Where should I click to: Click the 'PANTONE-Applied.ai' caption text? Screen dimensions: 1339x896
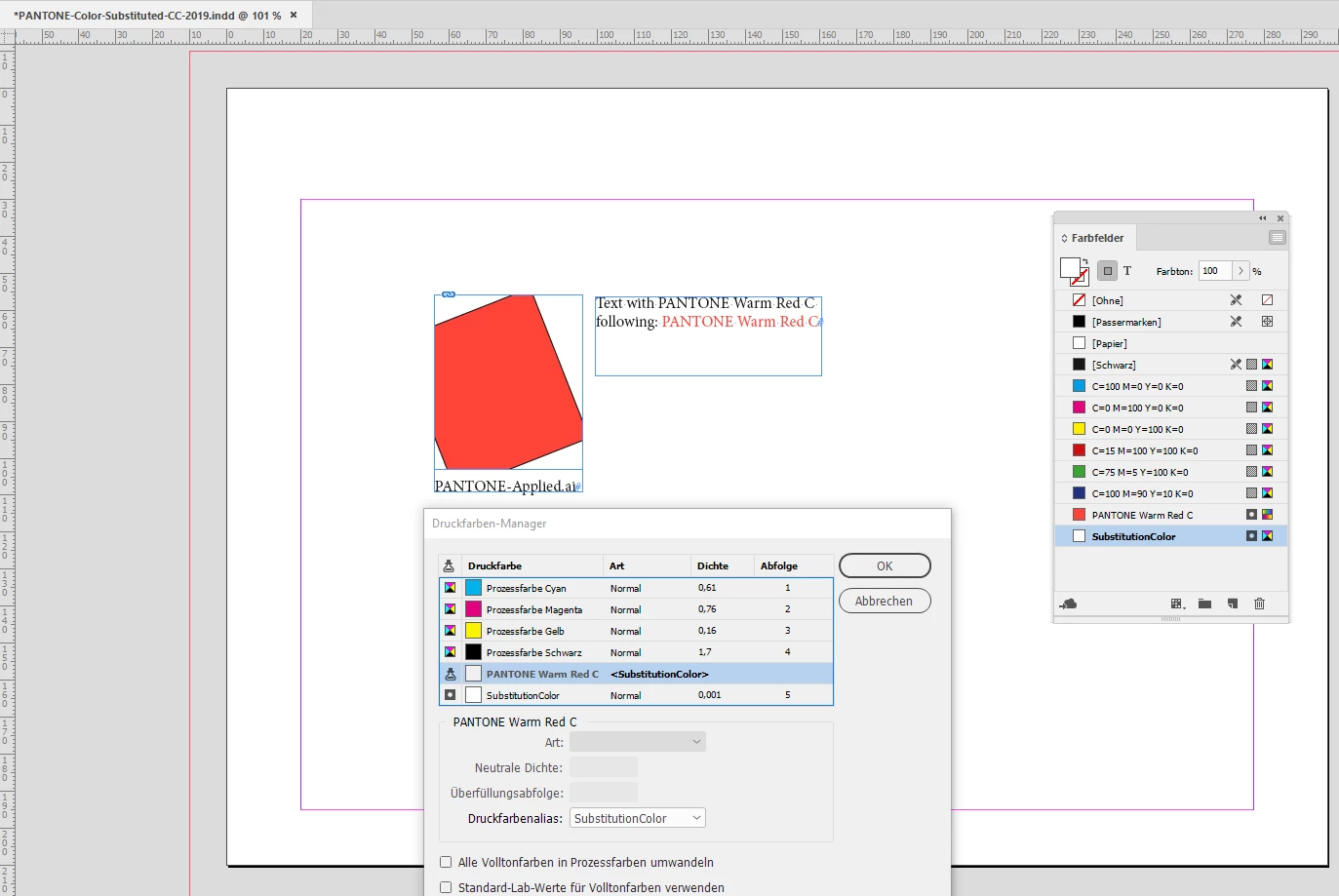[x=505, y=486]
